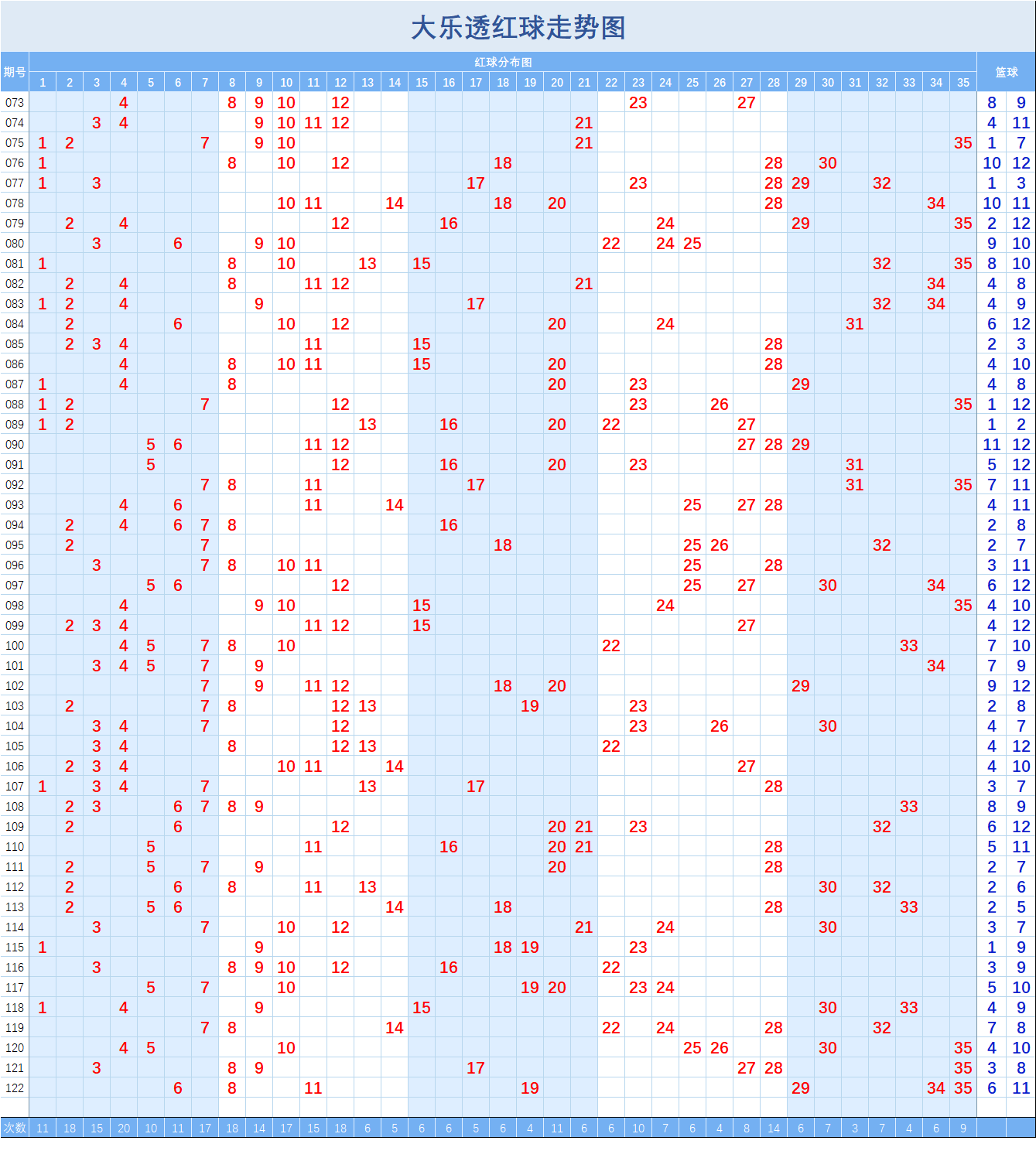Screen dimensions: 1036x1161
Task: Click red number 31 in row 084
Action: coord(855,324)
